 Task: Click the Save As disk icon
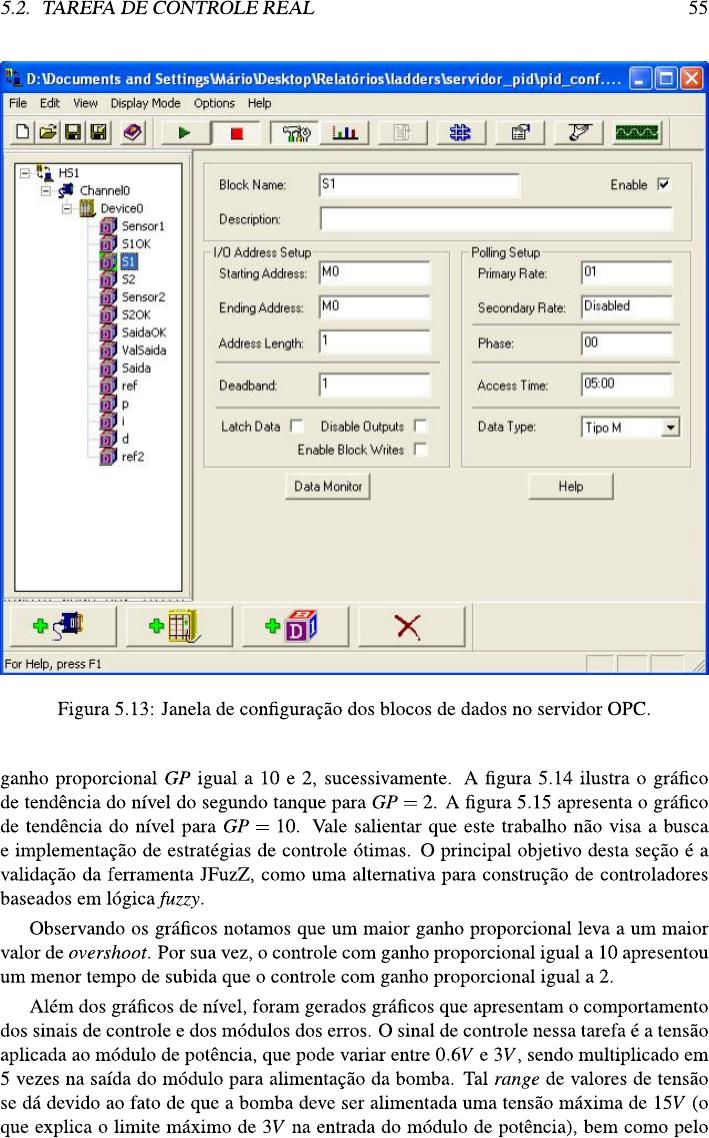point(99,132)
